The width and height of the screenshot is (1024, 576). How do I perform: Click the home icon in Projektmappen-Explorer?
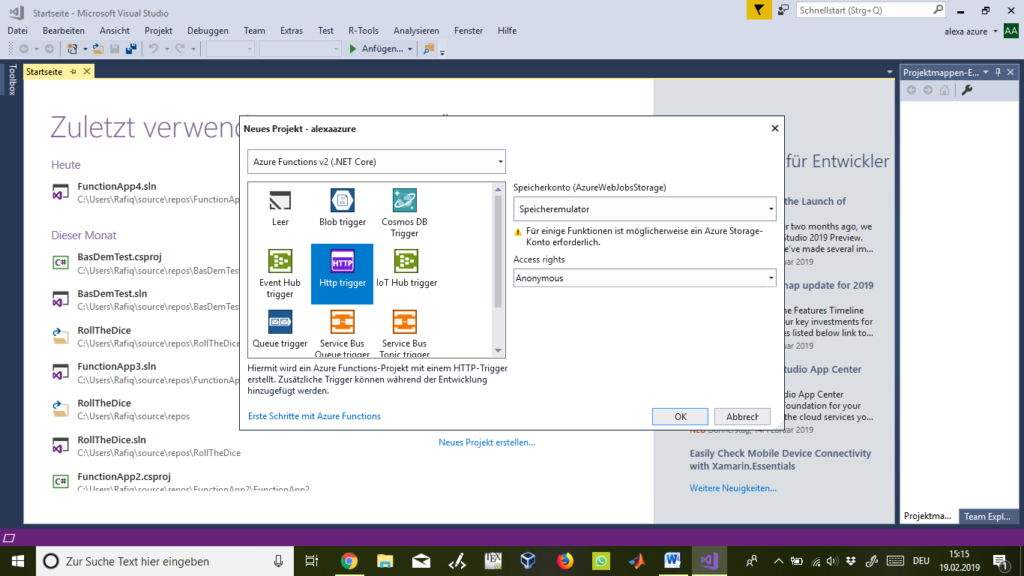coord(944,90)
